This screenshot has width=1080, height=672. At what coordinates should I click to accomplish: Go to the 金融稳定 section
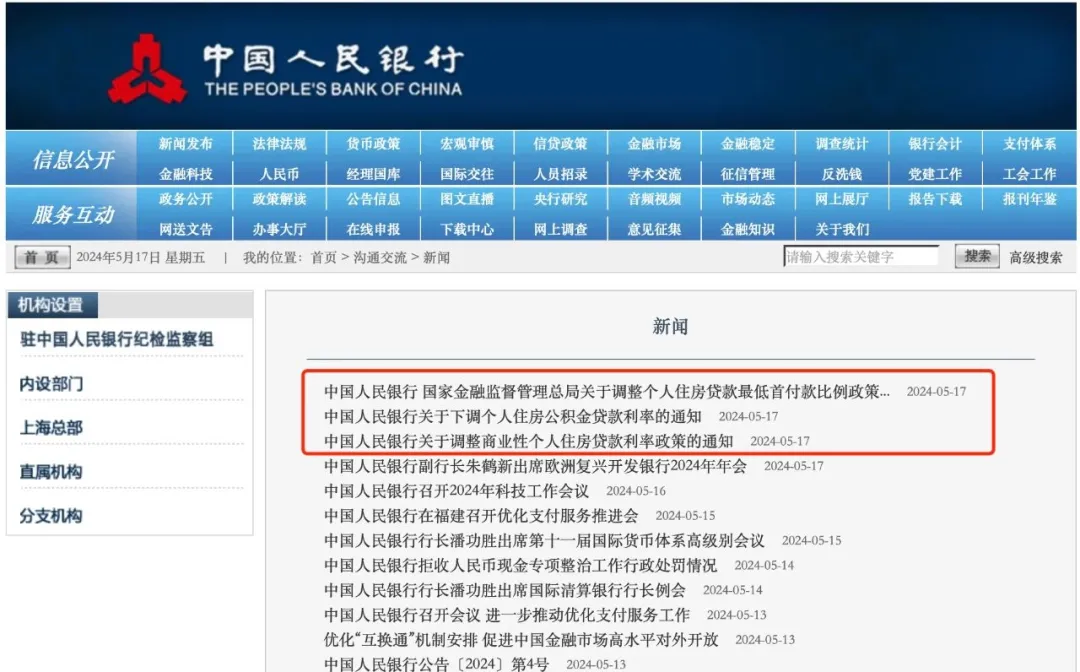(748, 144)
